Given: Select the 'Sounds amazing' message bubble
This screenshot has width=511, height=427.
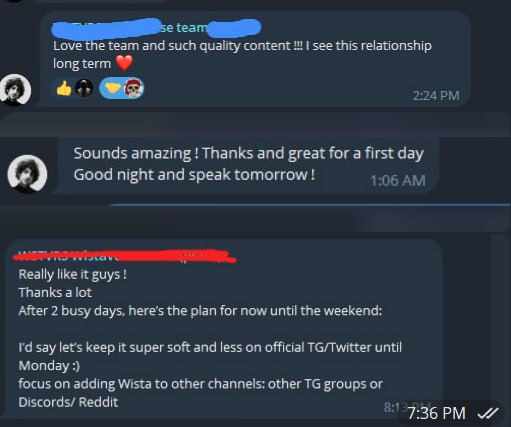Looking at the screenshot, I should tap(248, 165).
